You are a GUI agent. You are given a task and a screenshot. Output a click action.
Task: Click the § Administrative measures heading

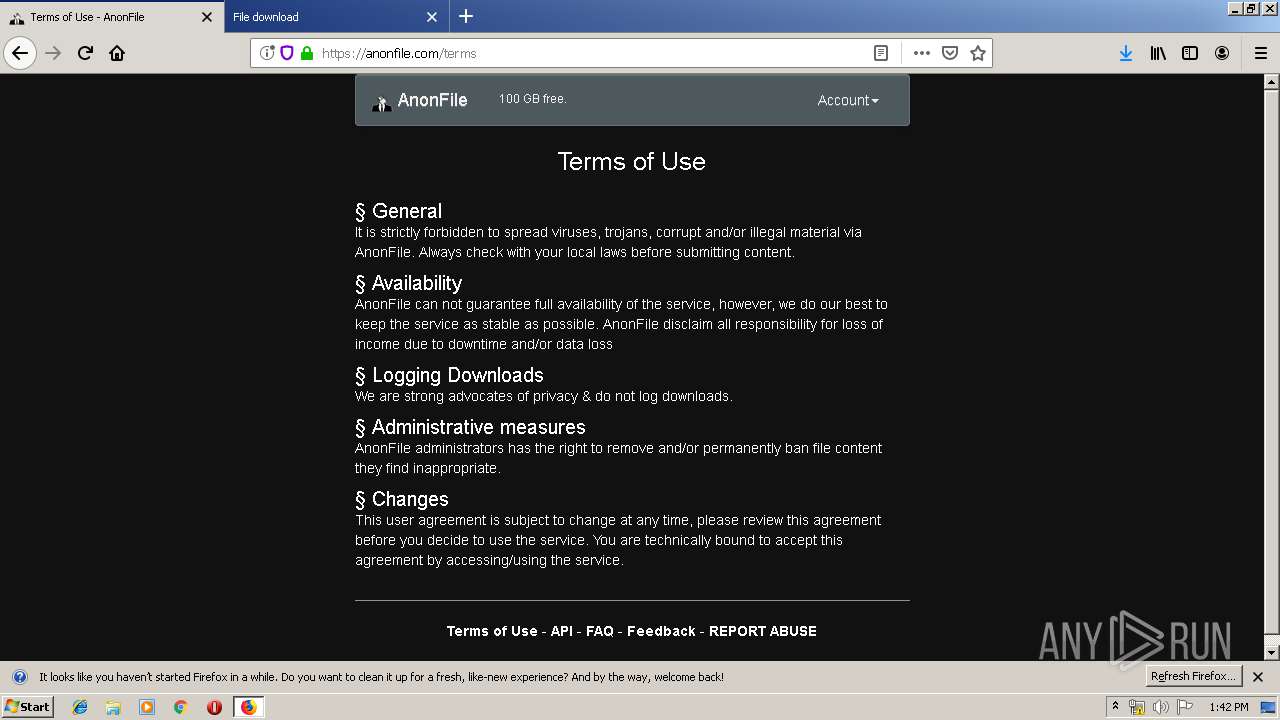tap(470, 427)
